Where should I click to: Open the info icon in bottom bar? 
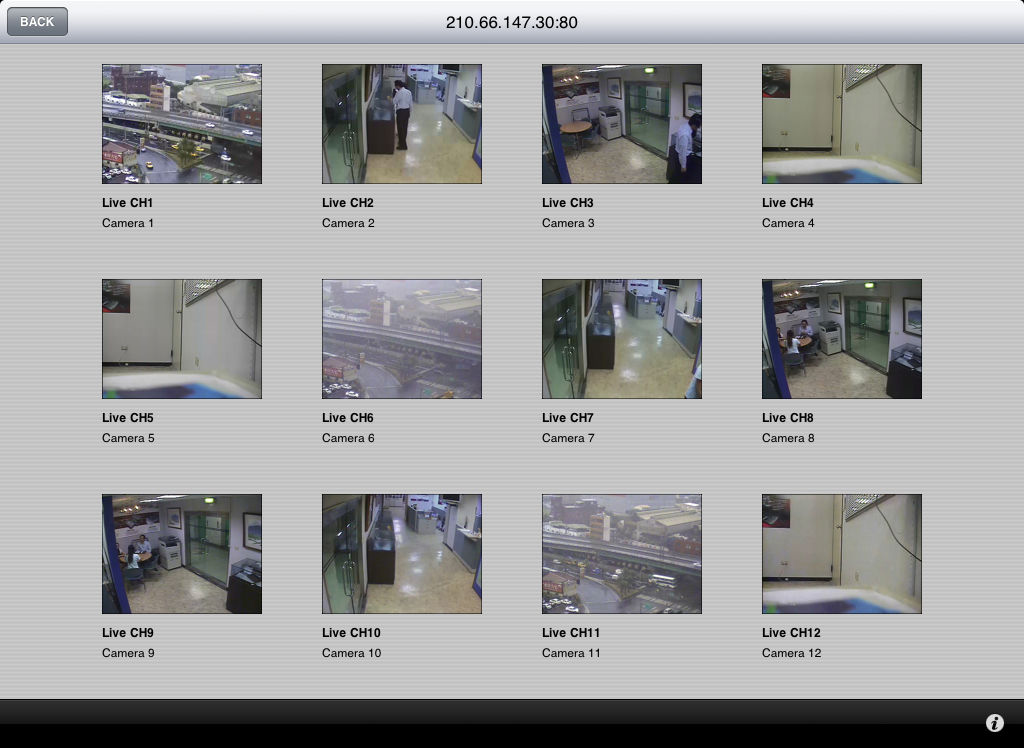tap(995, 723)
